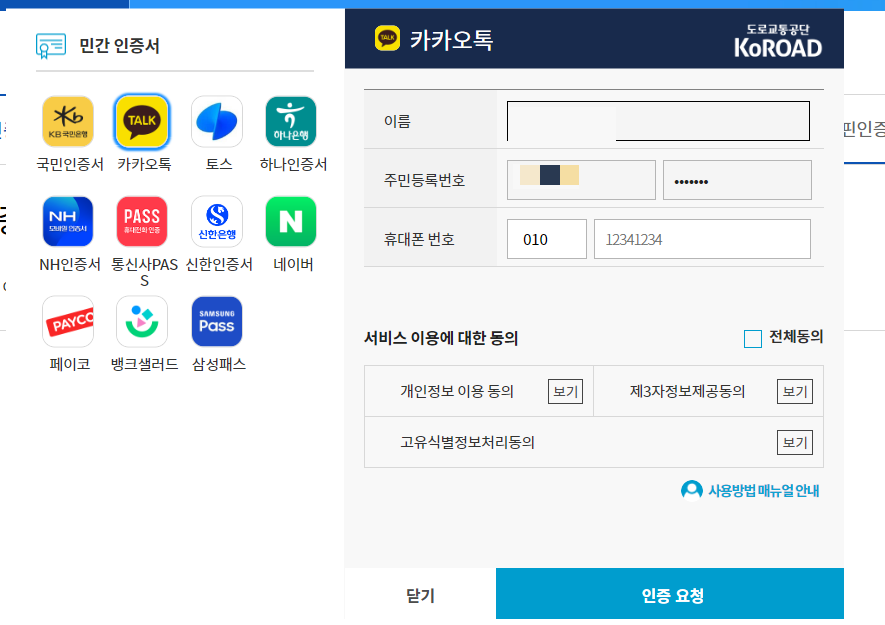Click the 제3자정보제공동의 text
Image resolution: width=885 pixels, height=625 pixels.
point(687,391)
